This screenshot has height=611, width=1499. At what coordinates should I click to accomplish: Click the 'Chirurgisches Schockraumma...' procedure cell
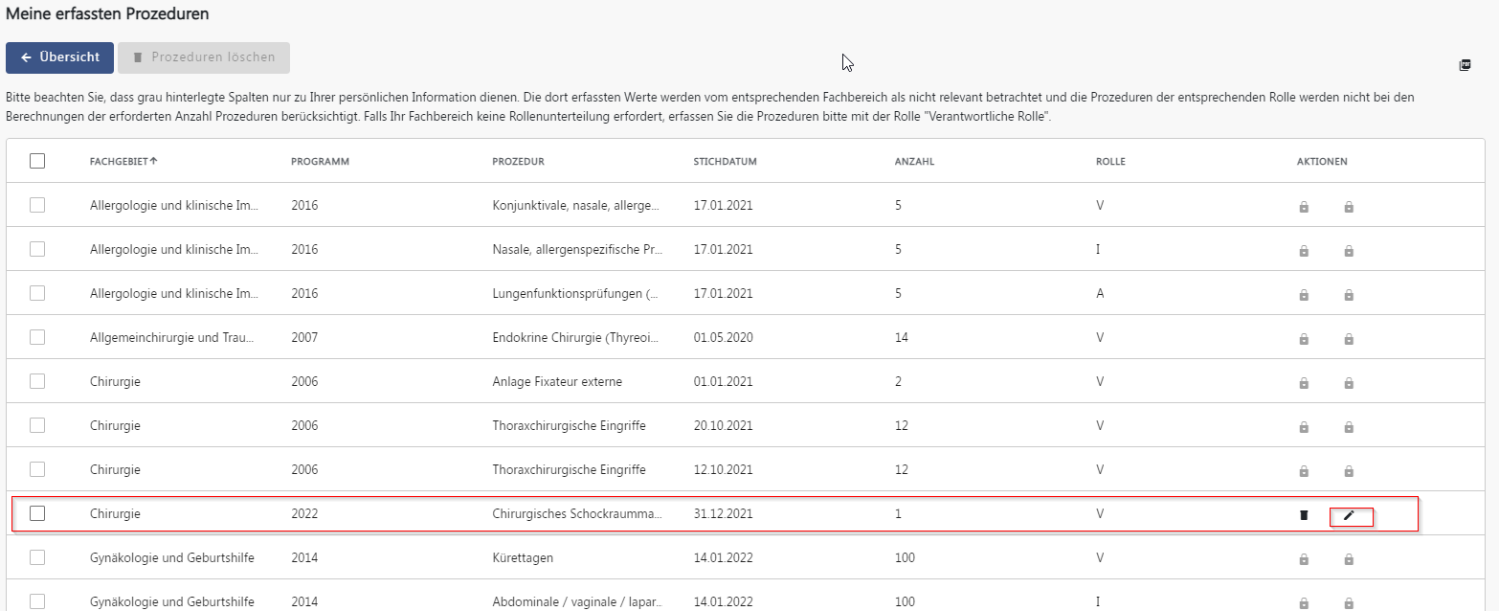click(577, 514)
